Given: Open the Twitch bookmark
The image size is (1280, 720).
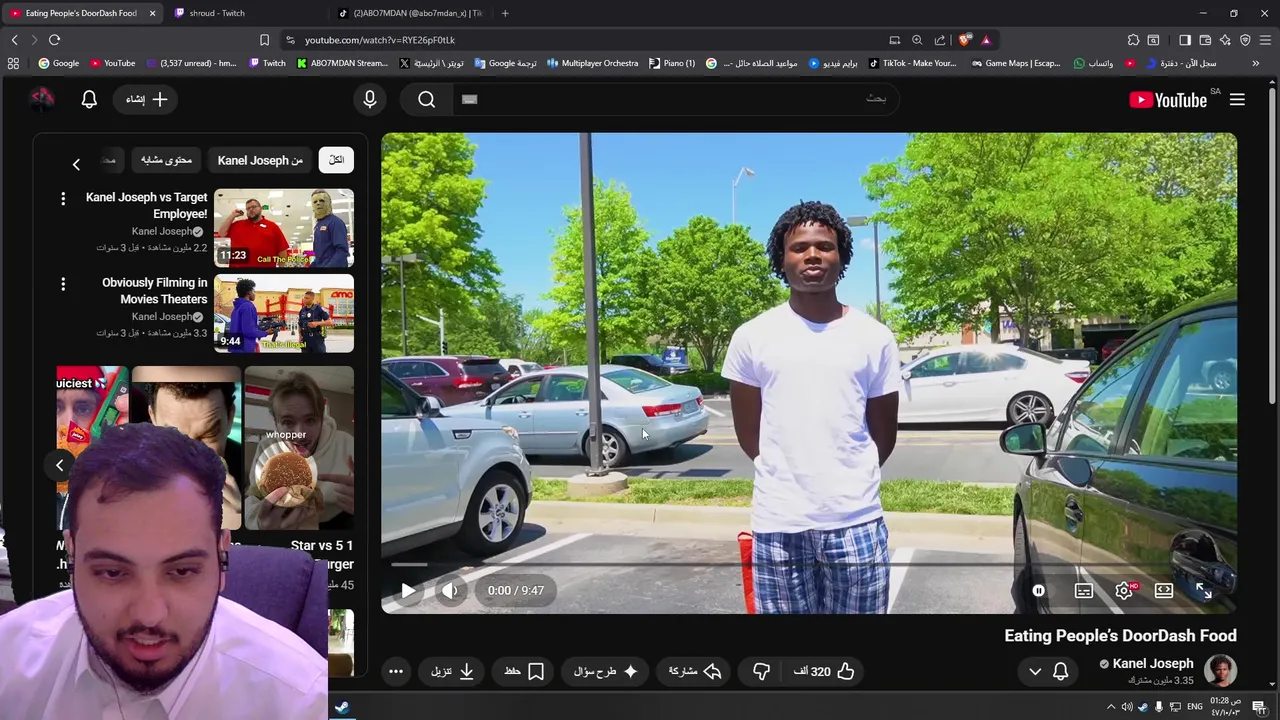Looking at the screenshot, I should [267, 63].
